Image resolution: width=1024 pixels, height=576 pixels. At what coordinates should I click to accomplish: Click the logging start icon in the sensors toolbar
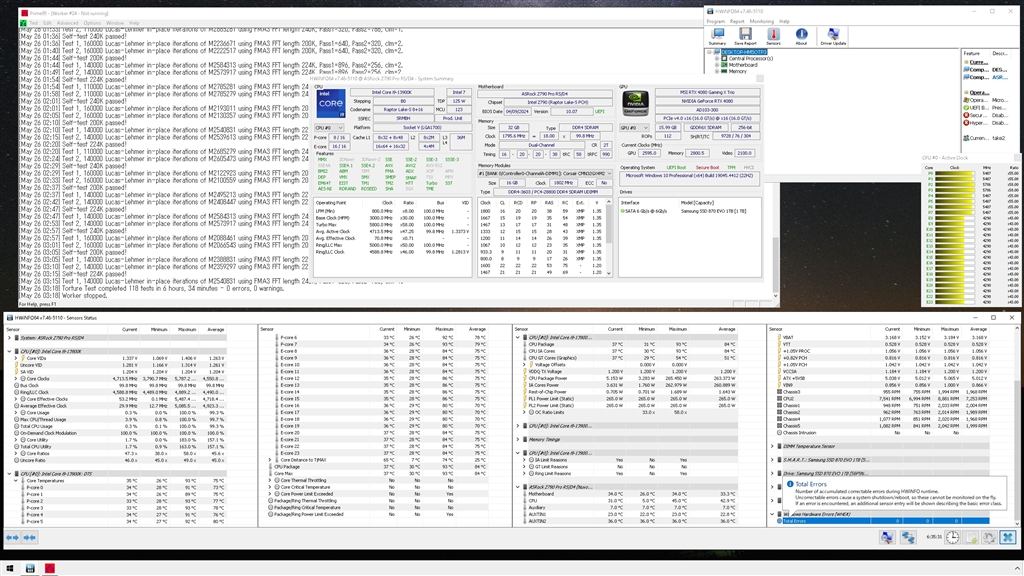click(971, 537)
